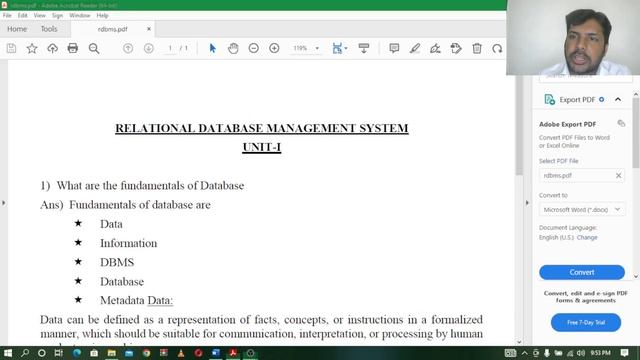This screenshot has width=640, height=360.
Task: Click the fit page tool icon
Action: coord(337,48)
